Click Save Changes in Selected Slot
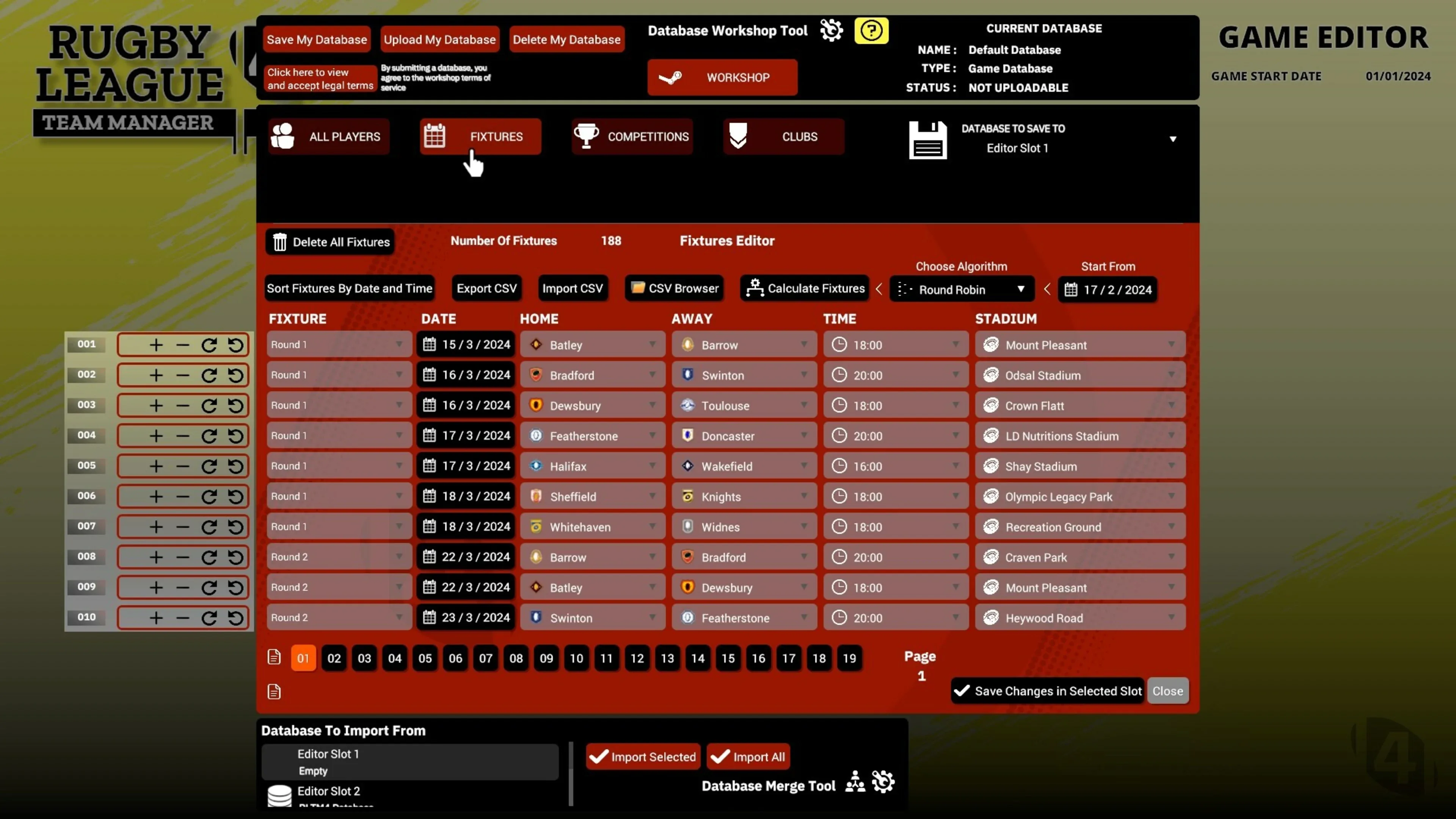Image resolution: width=1456 pixels, height=819 pixels. tap(1047, 691)
